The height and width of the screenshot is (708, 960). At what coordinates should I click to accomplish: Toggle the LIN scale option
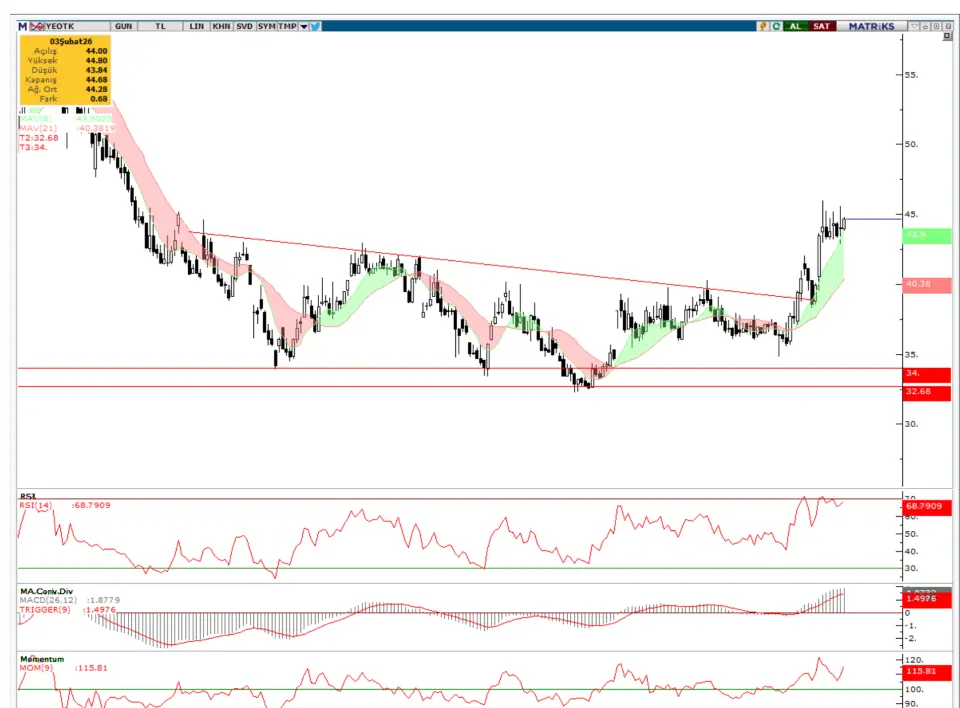(197, 25)
